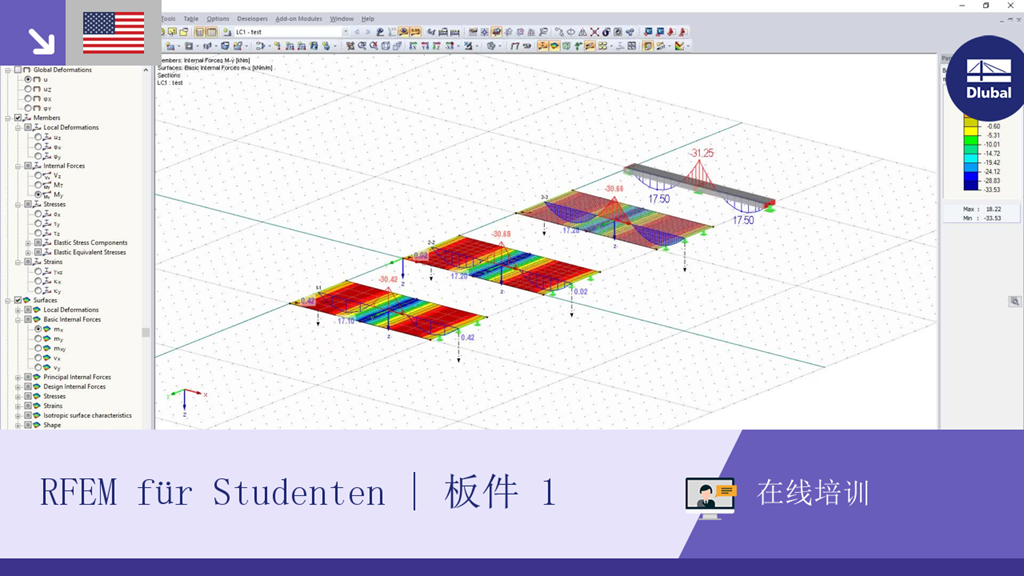Uncheck the Surfaces checkbox

pos(18,300)
